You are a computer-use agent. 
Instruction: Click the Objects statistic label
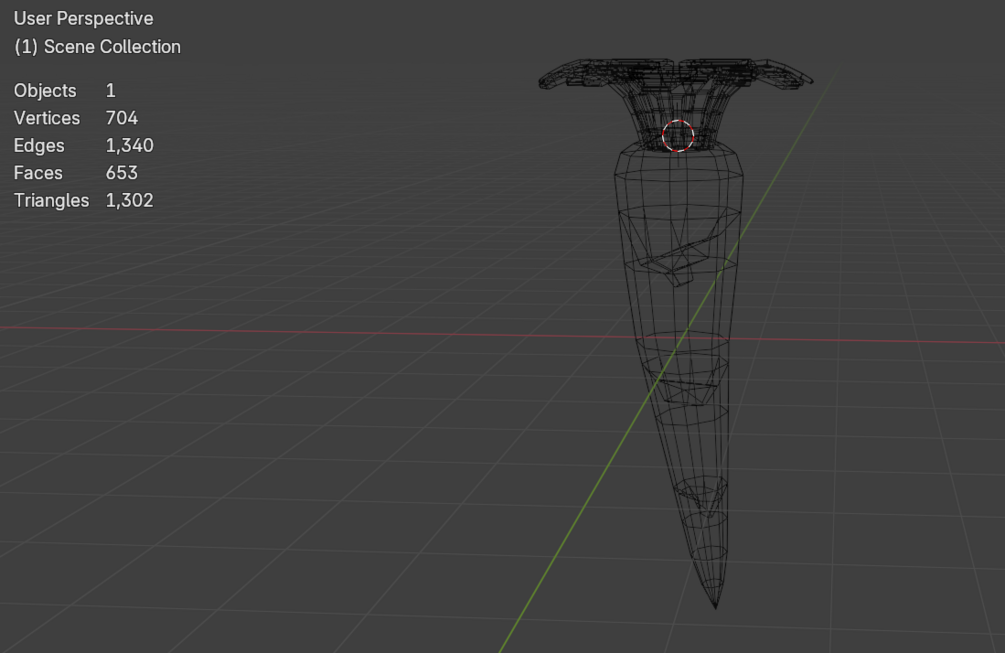(x=45, y=90)
